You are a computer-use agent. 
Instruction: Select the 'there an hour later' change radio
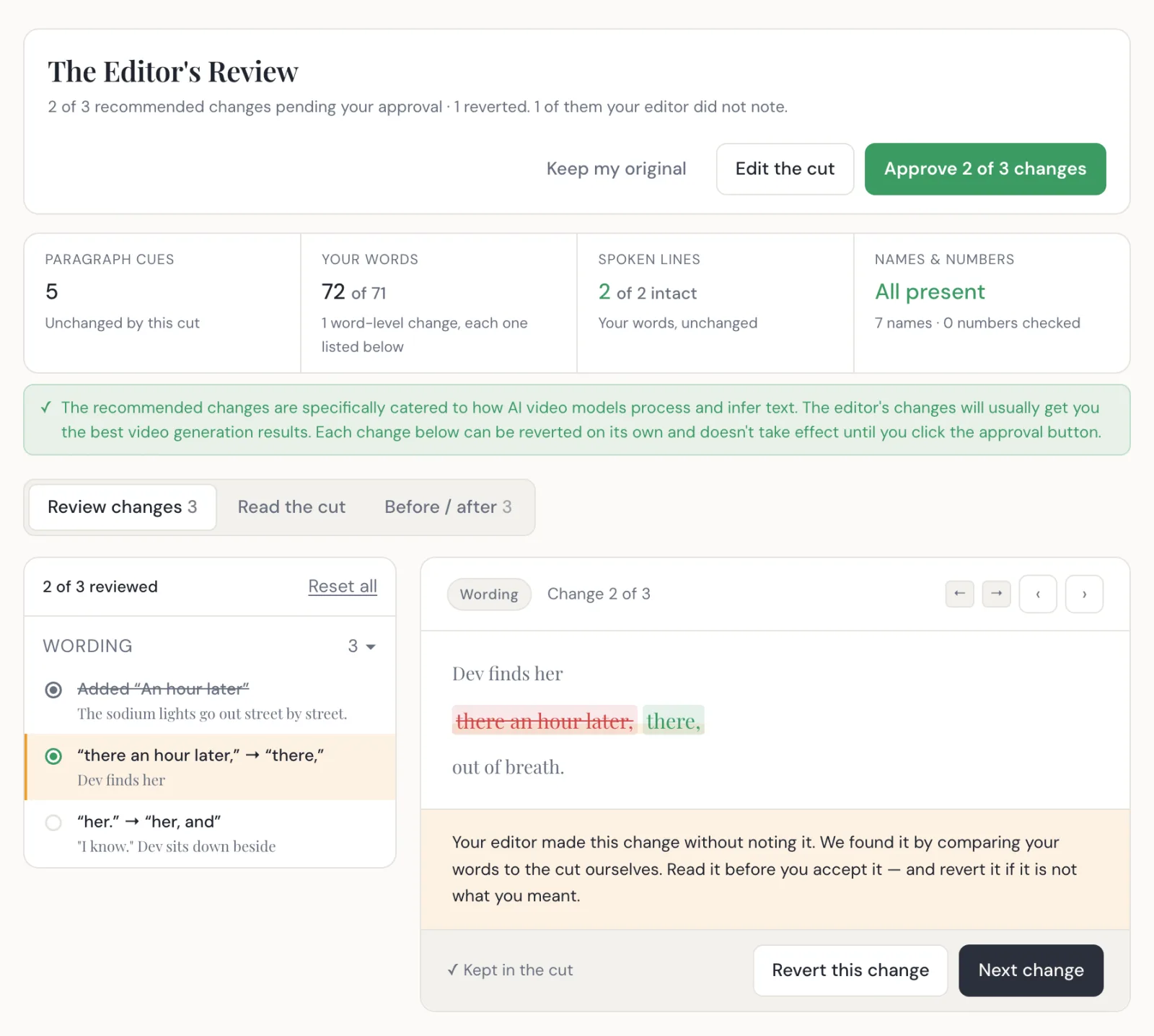tap(53, 756)
